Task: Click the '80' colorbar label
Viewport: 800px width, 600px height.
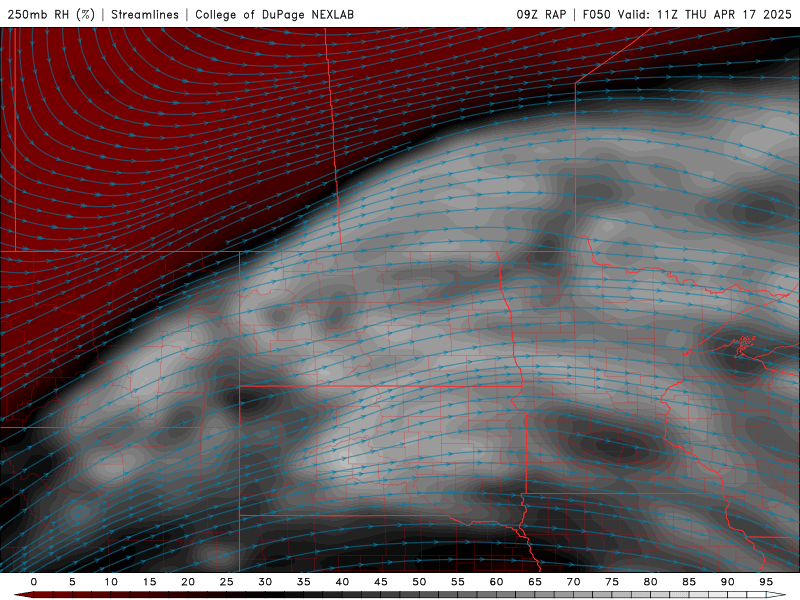Action: [651, 582]
